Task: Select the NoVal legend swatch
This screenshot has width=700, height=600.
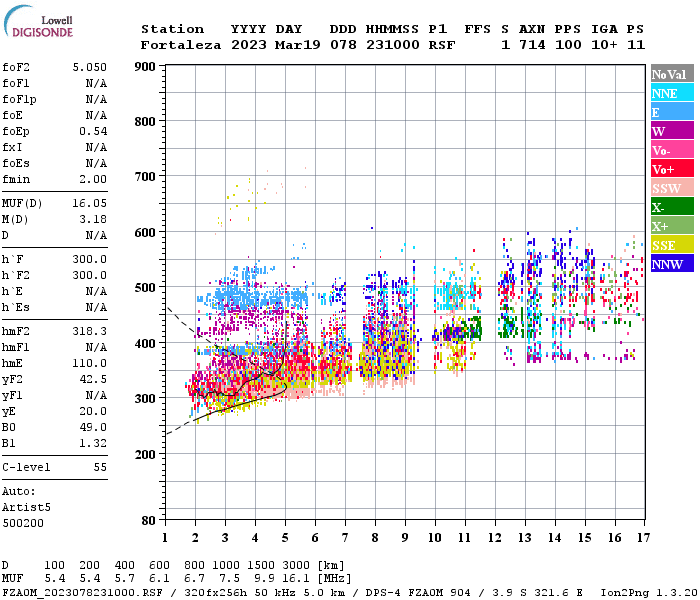Action: tap(672, 74)
